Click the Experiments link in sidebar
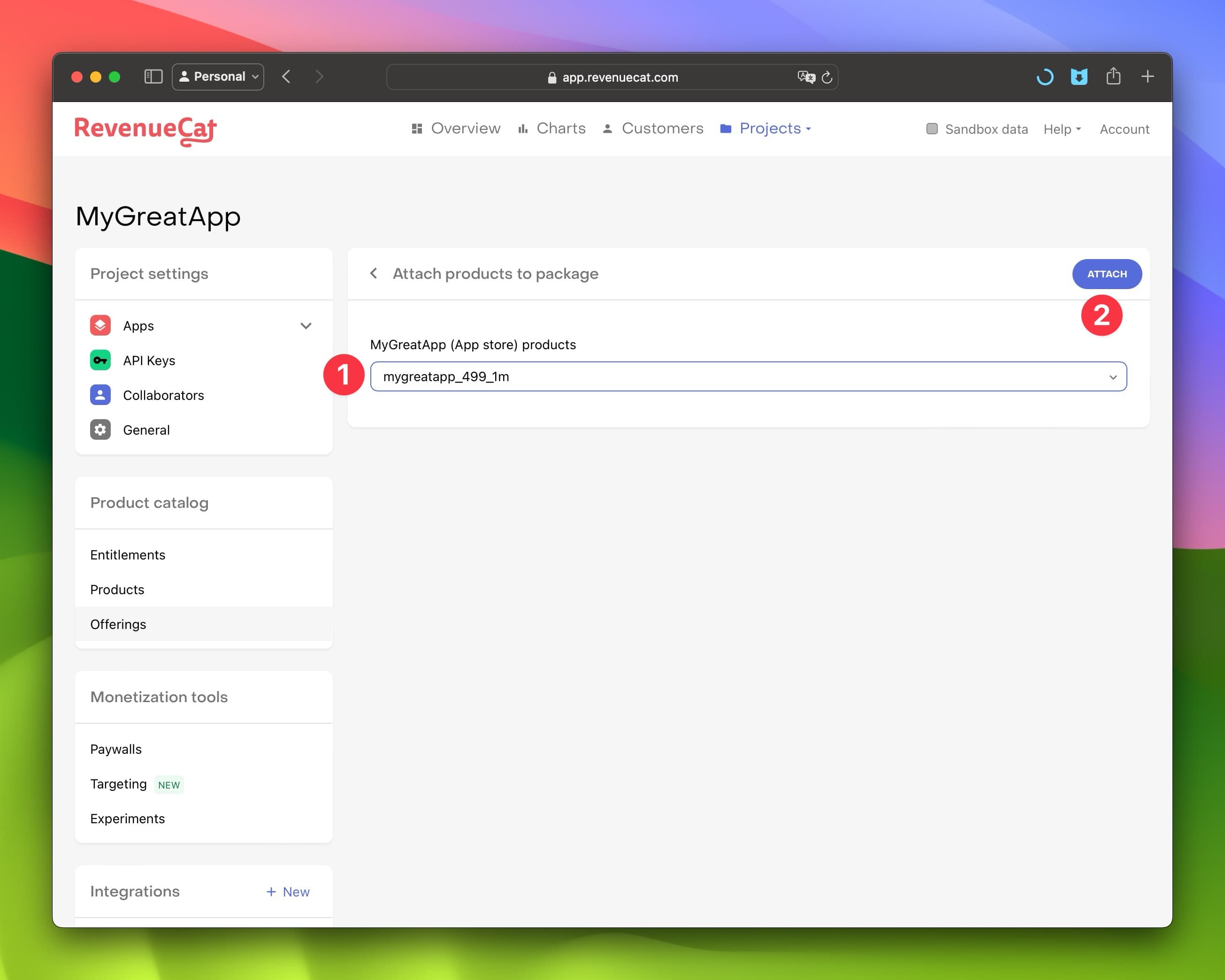Viewport: 1225px width, 980px height. coord(127,818)
